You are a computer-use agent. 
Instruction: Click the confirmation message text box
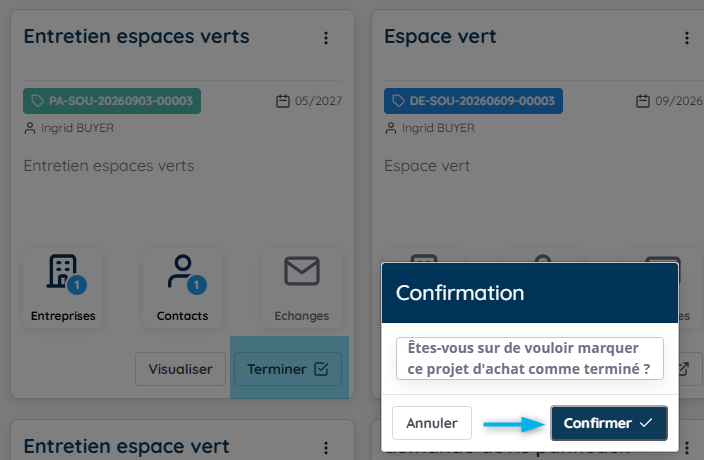tap(529, 359)
